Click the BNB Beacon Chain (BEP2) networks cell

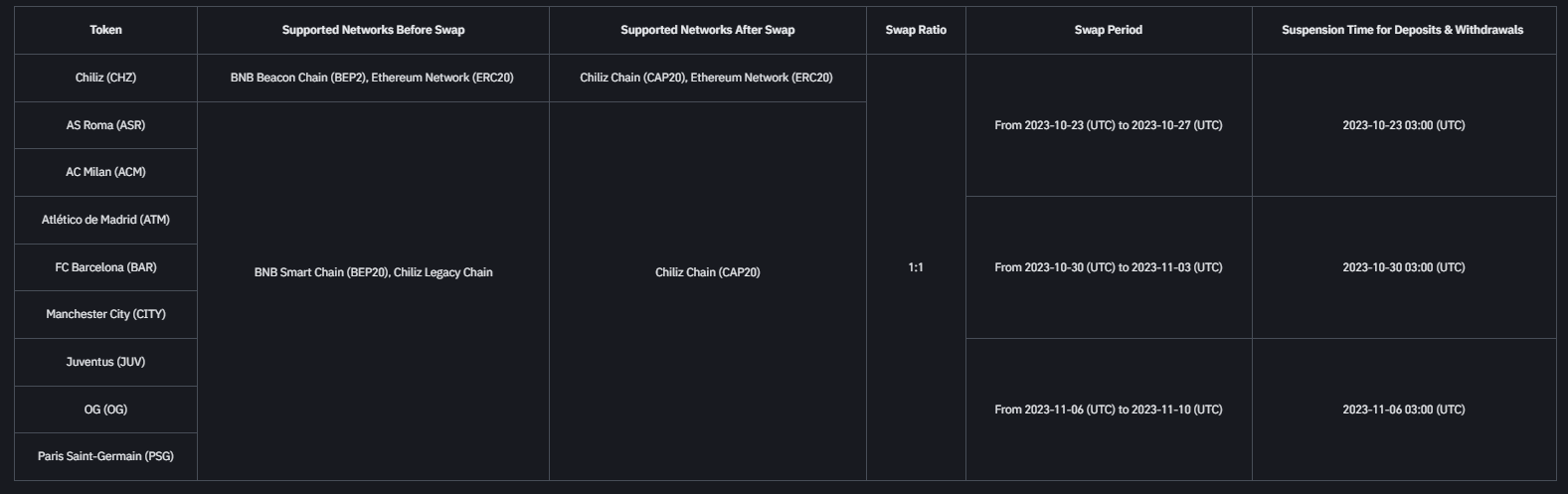(372, 78)
